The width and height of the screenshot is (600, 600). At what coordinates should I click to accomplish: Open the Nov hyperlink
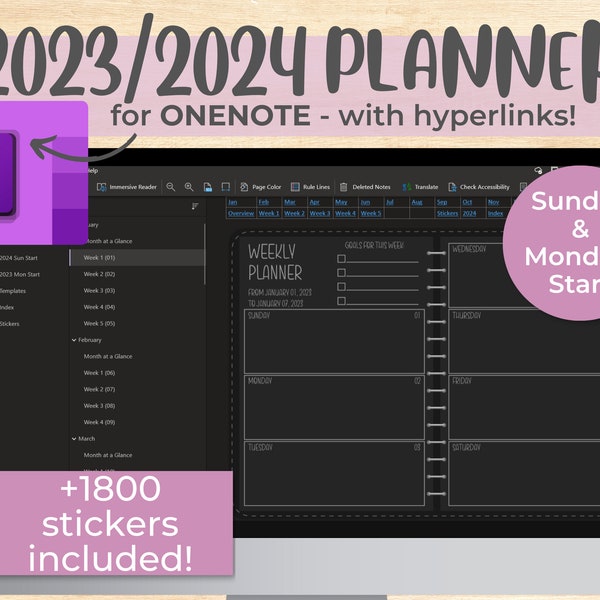pos(493,202)
